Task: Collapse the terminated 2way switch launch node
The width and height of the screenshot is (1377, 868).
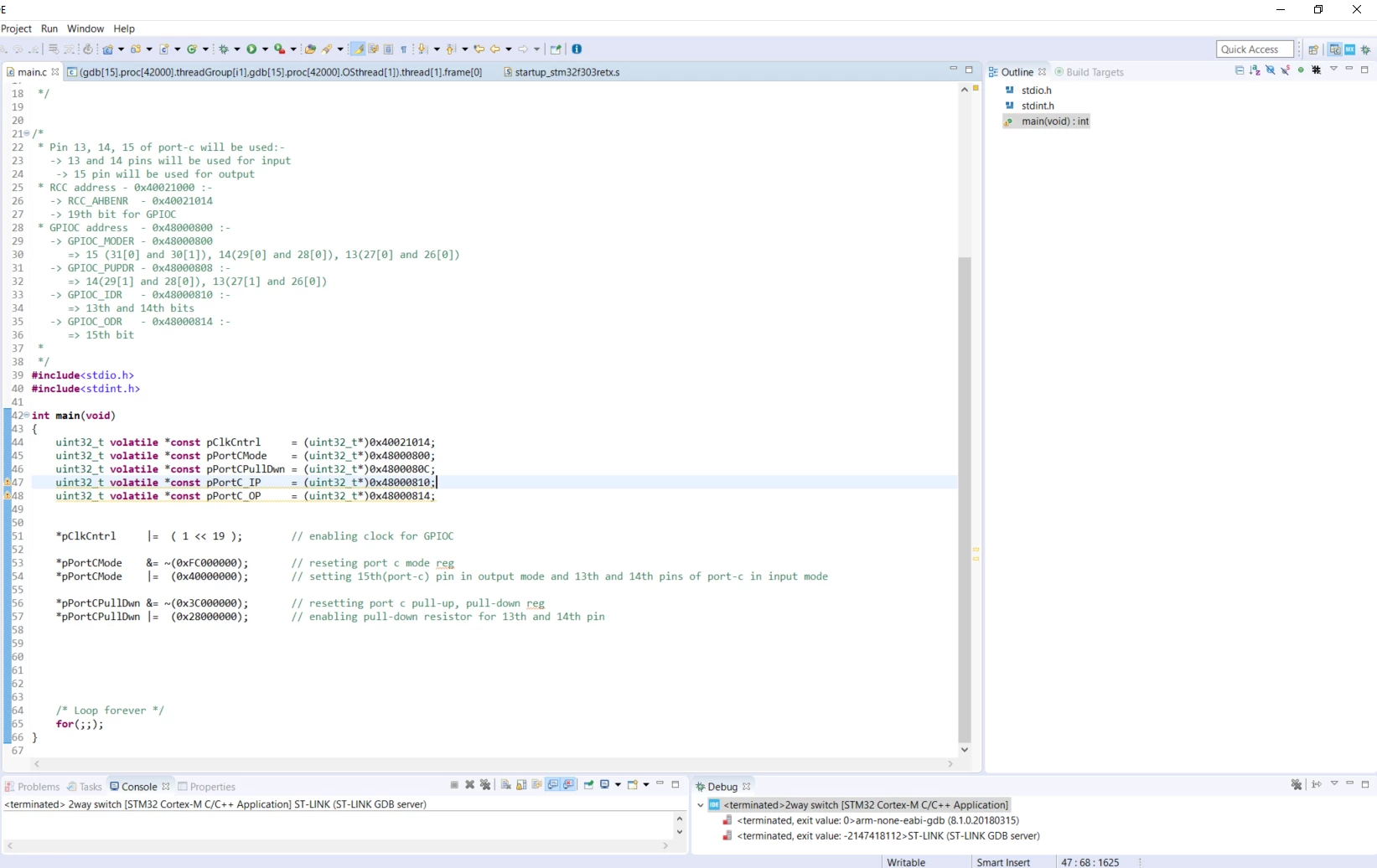Action: click(701, 805)
